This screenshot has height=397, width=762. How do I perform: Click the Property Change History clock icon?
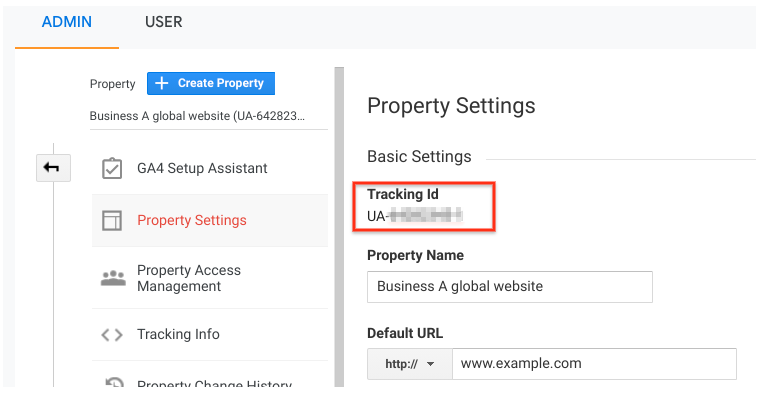[114, 382]
